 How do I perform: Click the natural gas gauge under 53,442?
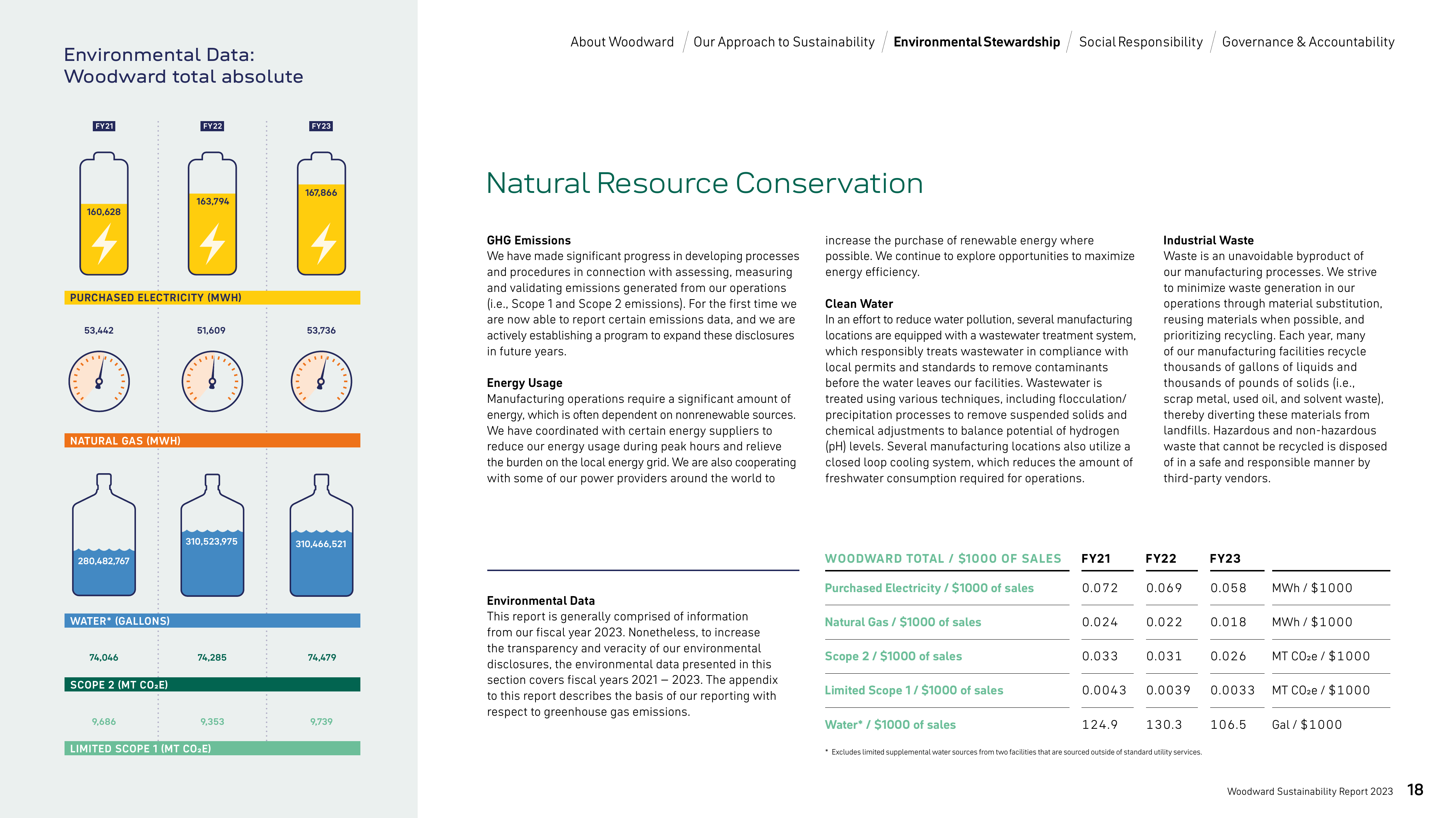99,381
